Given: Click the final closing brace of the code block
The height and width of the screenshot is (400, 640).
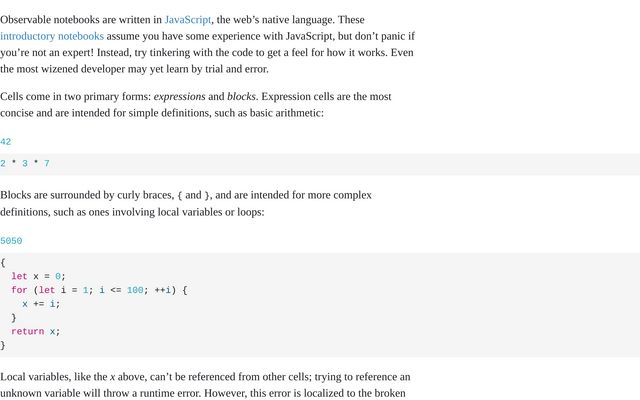Looking at the screenshot, I should (x=3, y=345).
